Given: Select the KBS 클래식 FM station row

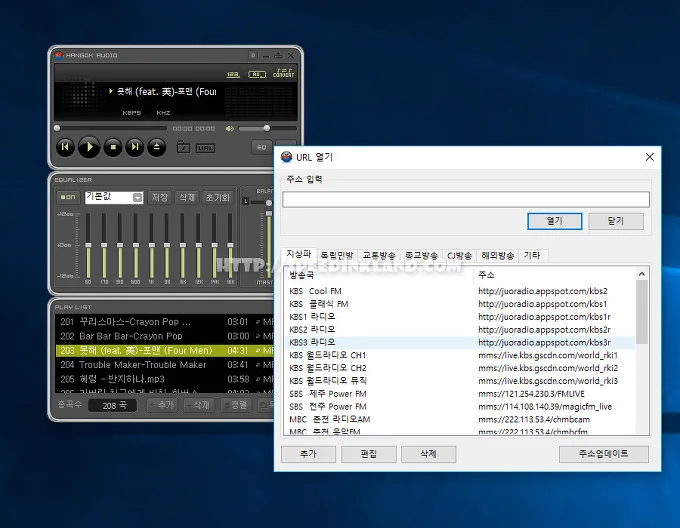Looking at the screenshot, I should [x=460, y=304].
